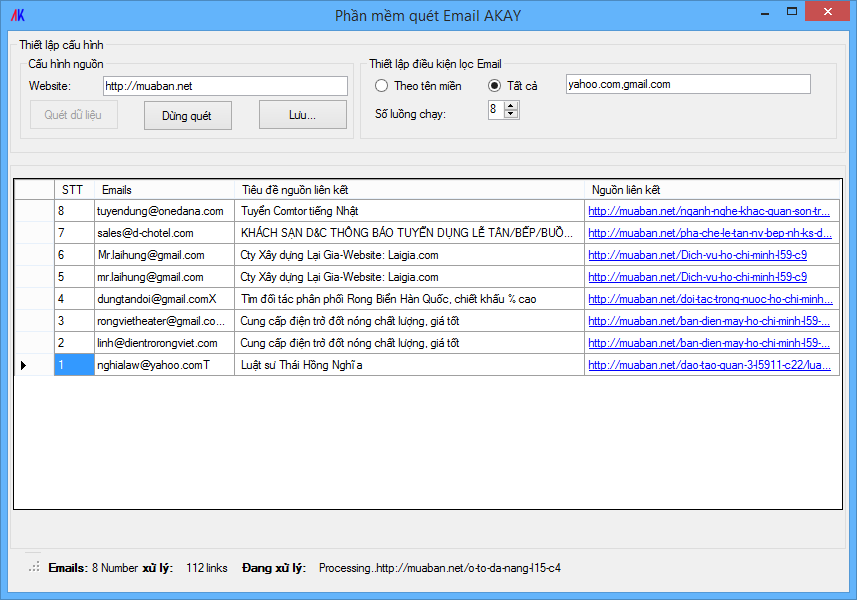This screenshot has width=857, height=600.
Task: Open the ban-dien-may link in row 3
Action: (709, 321)
